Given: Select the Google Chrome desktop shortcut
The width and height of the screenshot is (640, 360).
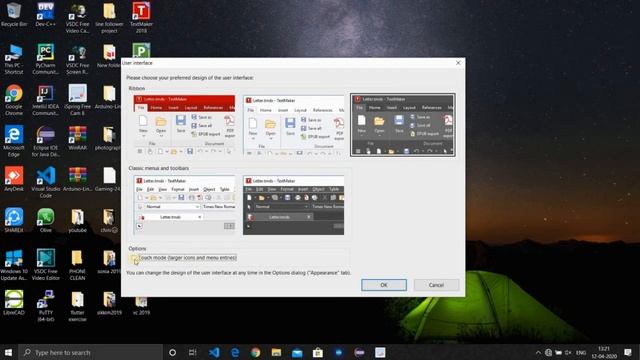Looking at the screenshot, I should tap(14, 100).
